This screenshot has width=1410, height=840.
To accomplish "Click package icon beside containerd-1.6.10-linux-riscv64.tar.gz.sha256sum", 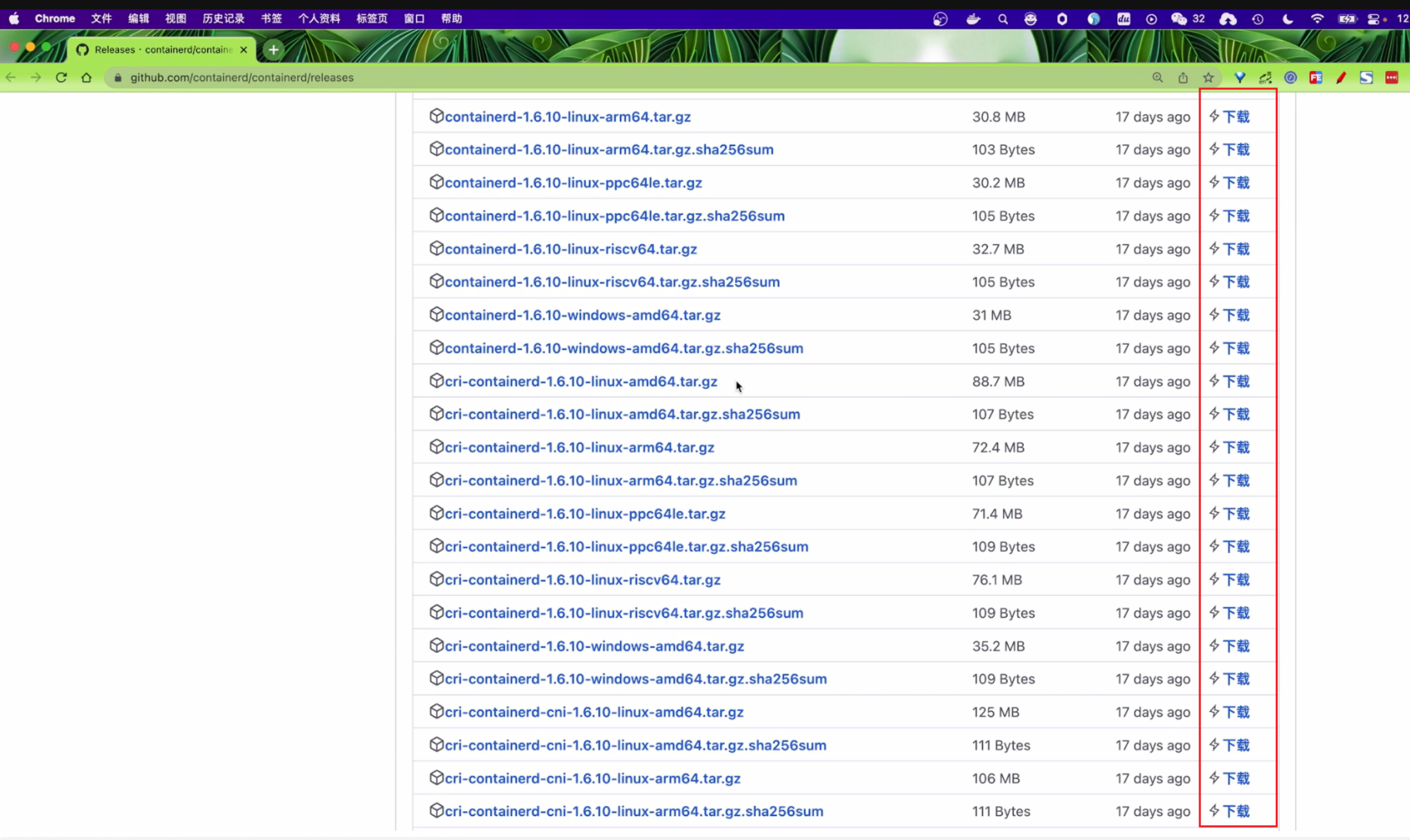I will (x=436, y=281).
